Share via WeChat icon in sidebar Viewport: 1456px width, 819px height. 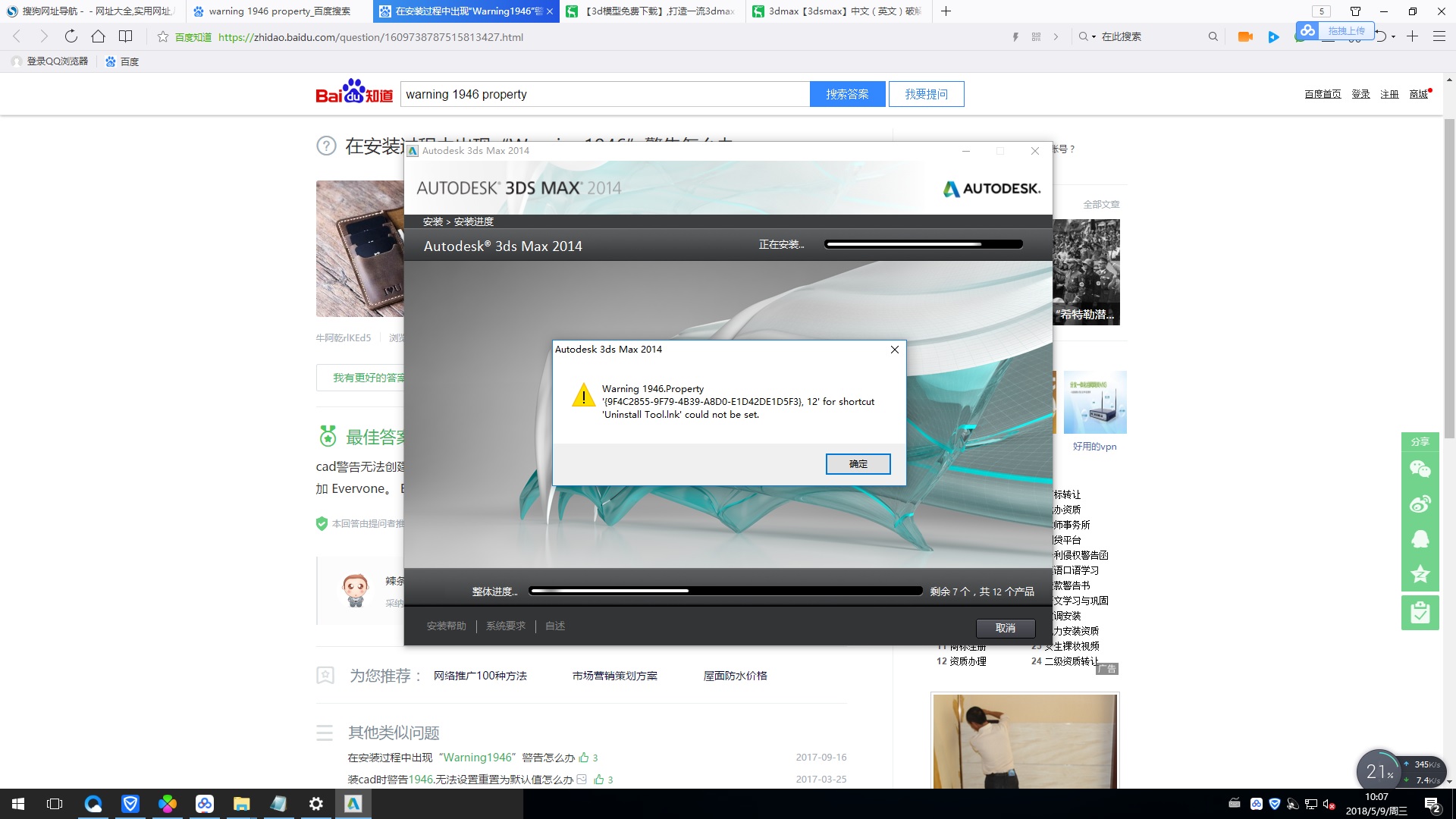click(1420, 469)
